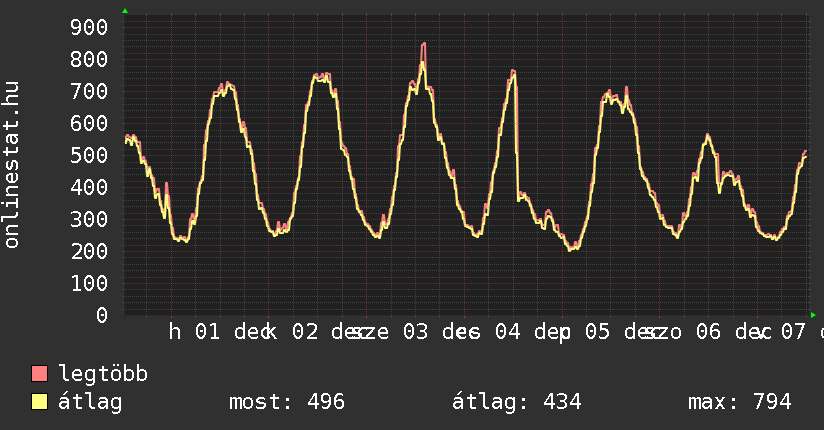Click the yellow átlag legend swatch
This screenshot has width=824, height=430.
pyautogui.click(x=40, y=402)
